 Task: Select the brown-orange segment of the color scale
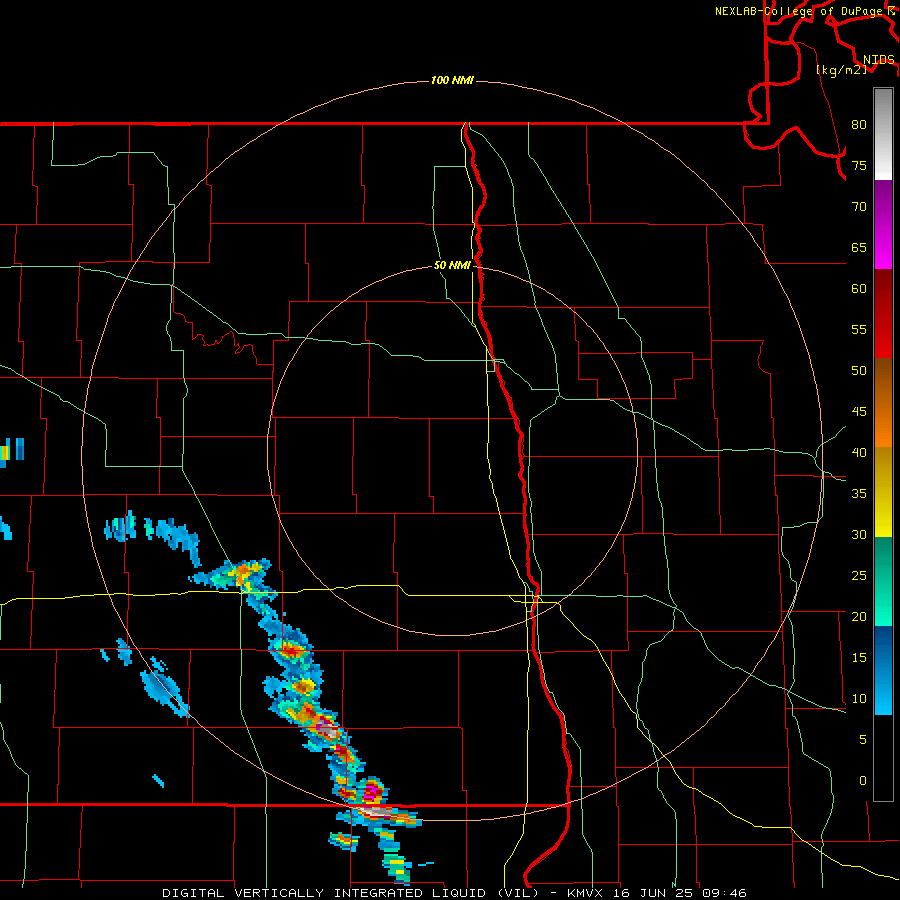883,402
